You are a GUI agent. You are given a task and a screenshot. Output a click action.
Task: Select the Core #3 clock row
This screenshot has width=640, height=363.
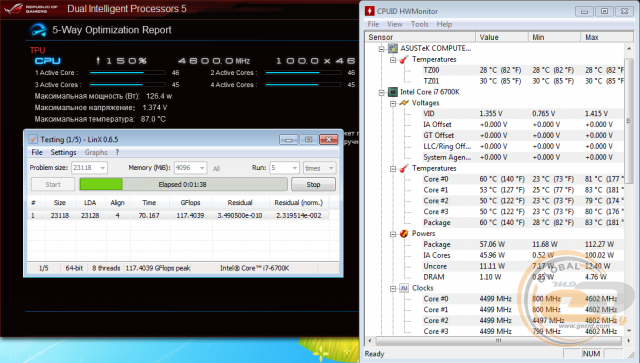(523, 331)
